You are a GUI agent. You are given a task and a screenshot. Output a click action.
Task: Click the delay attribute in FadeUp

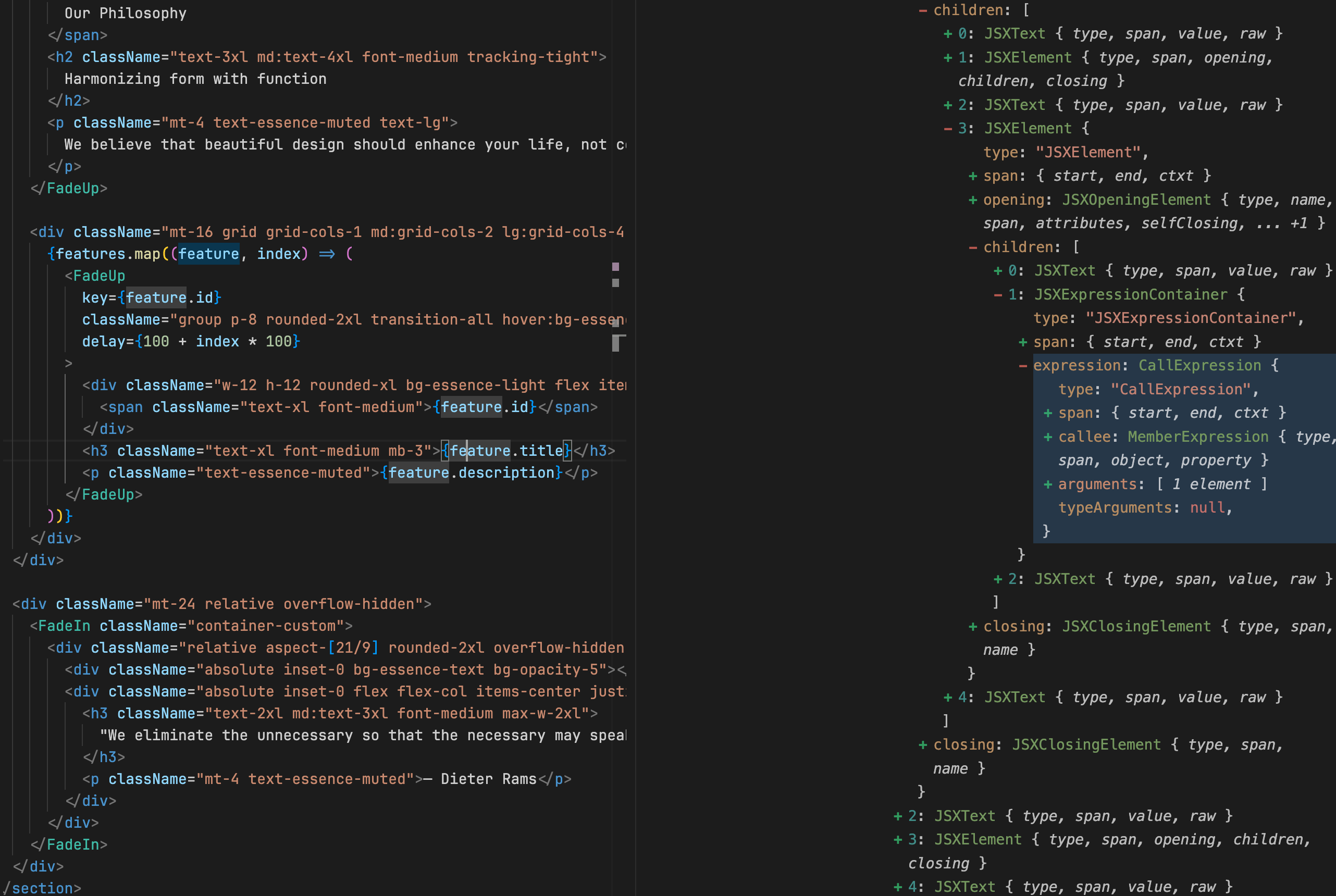(108, 342)
